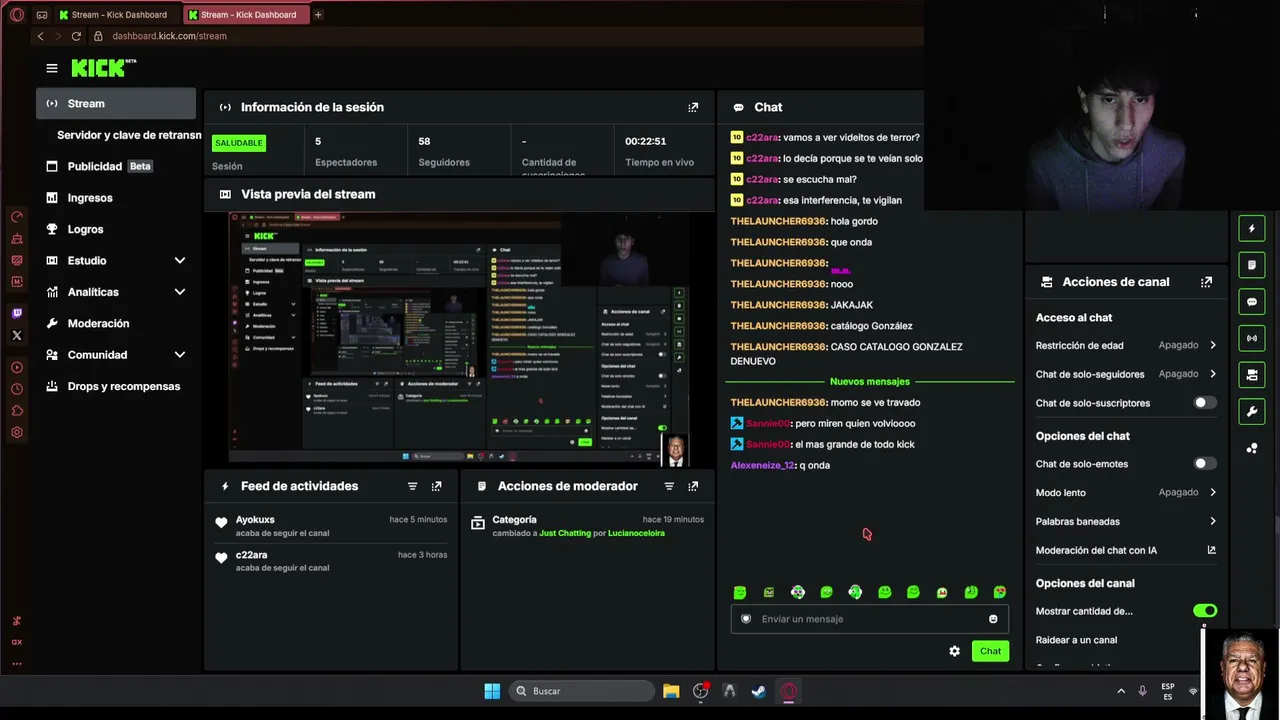Viewport: 1280px width, 720px height.
Task: Pop out the Feed de actividades panel
Action: [x=436, y=486]
